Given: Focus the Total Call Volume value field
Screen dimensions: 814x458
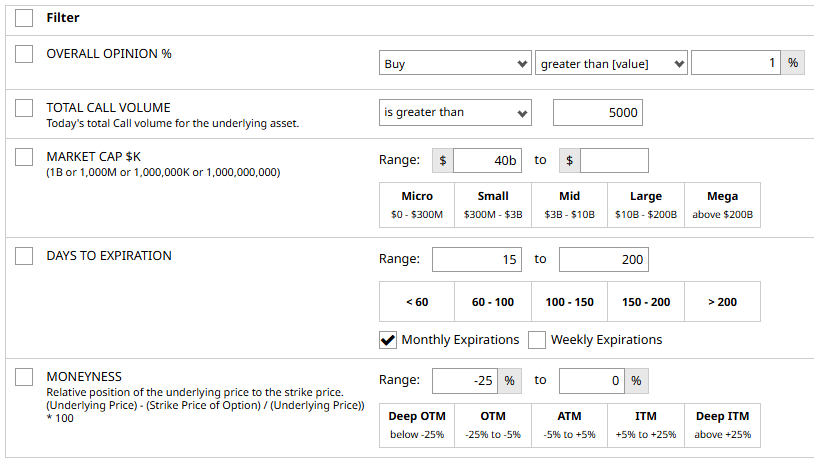Looking at the screenshot, I should 597,113.
